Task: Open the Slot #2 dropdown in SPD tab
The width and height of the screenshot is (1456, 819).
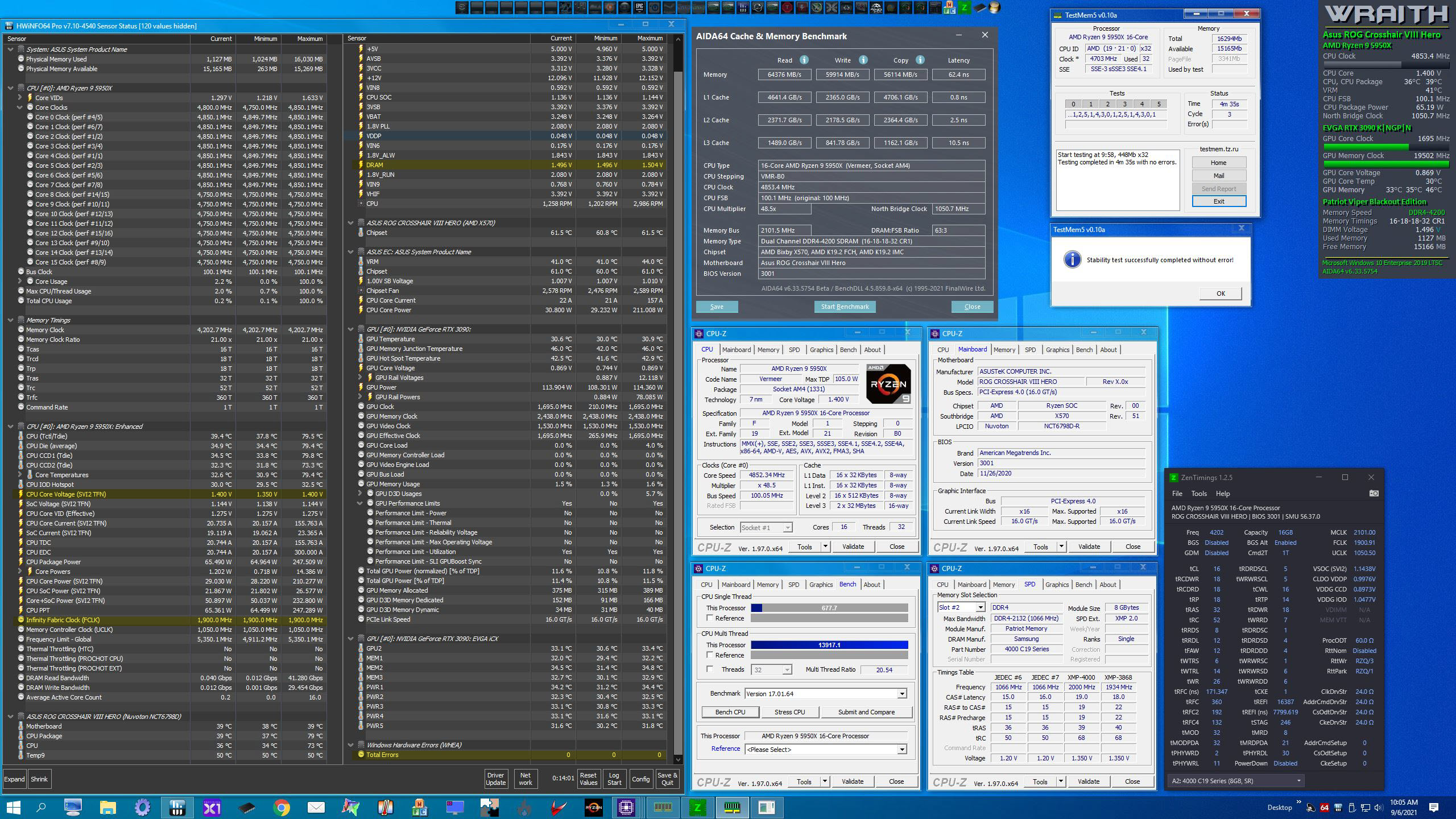Action: click(x=980, y=607)
